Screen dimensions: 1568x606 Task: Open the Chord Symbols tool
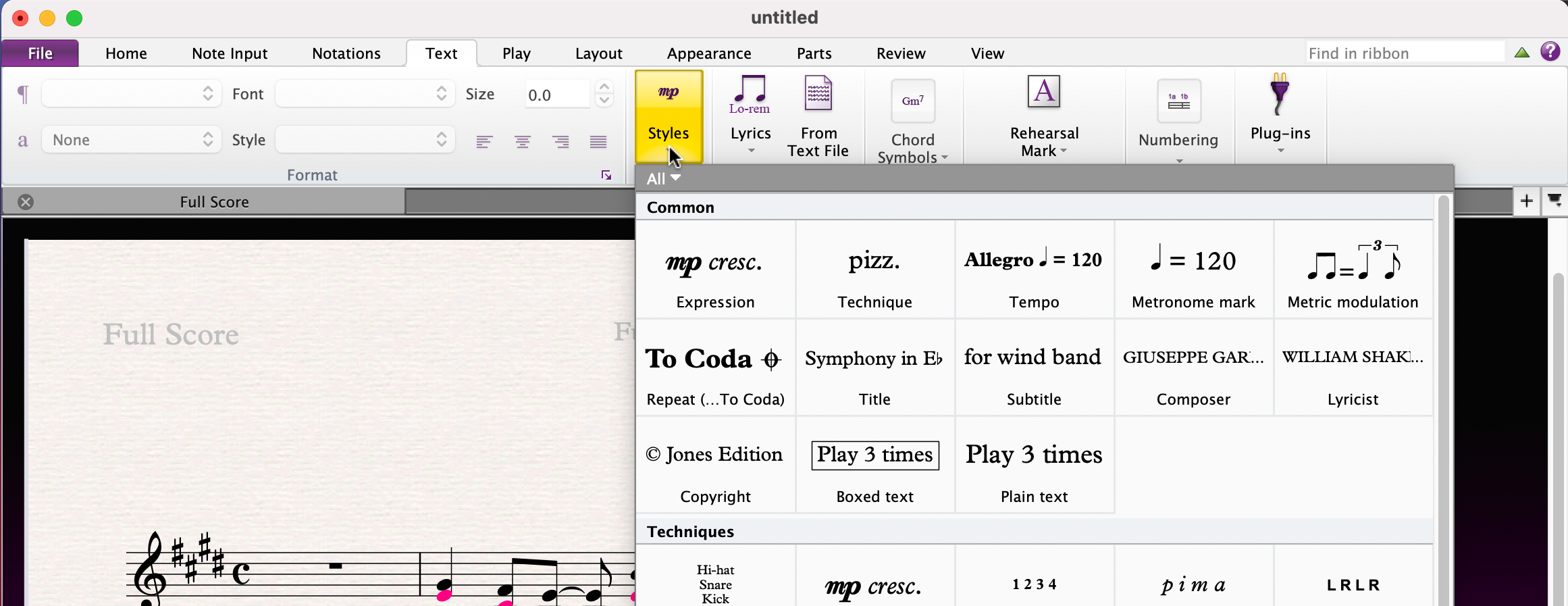(x=912, y=122)
